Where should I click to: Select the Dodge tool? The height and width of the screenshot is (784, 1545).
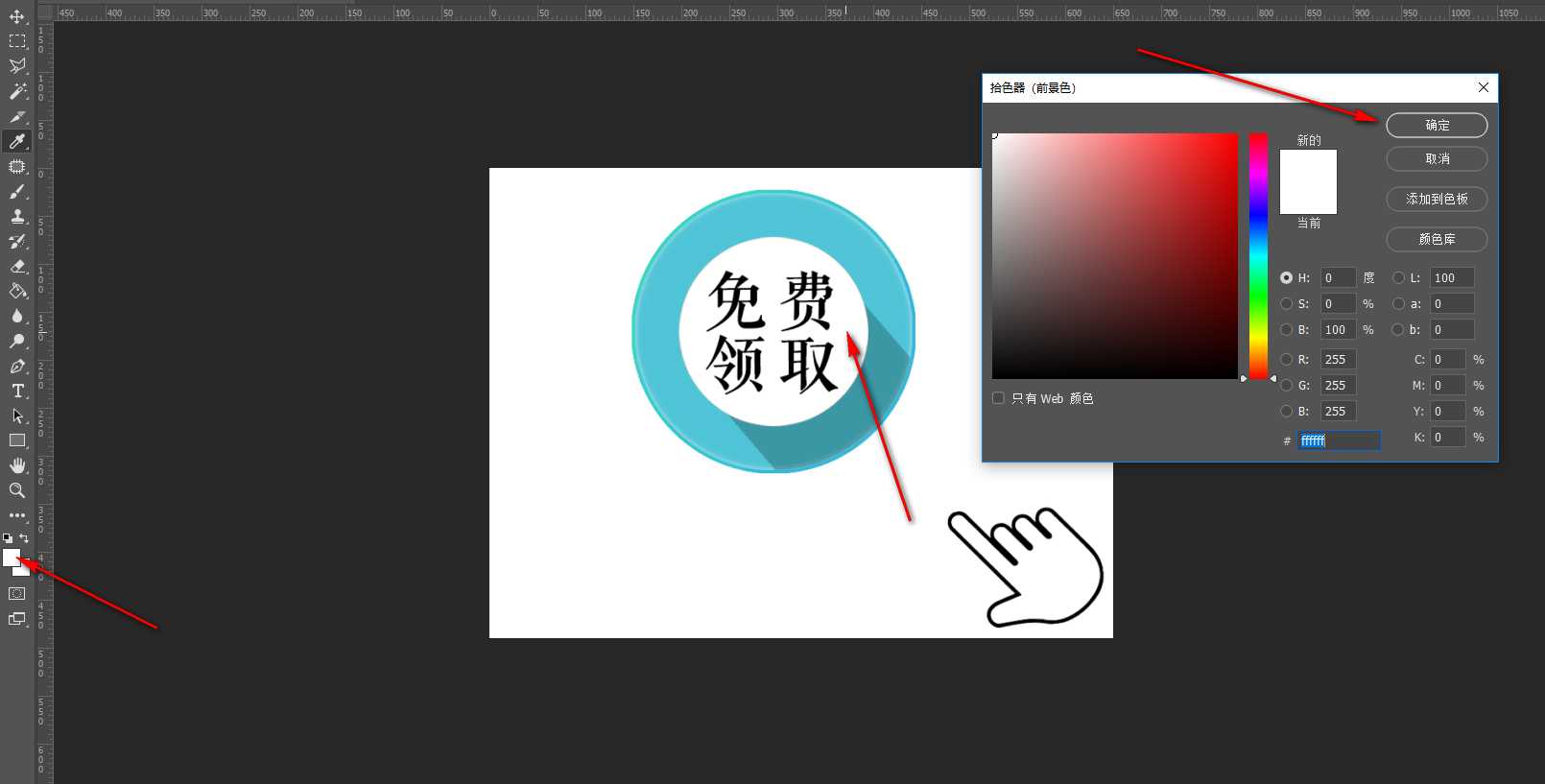17,341
